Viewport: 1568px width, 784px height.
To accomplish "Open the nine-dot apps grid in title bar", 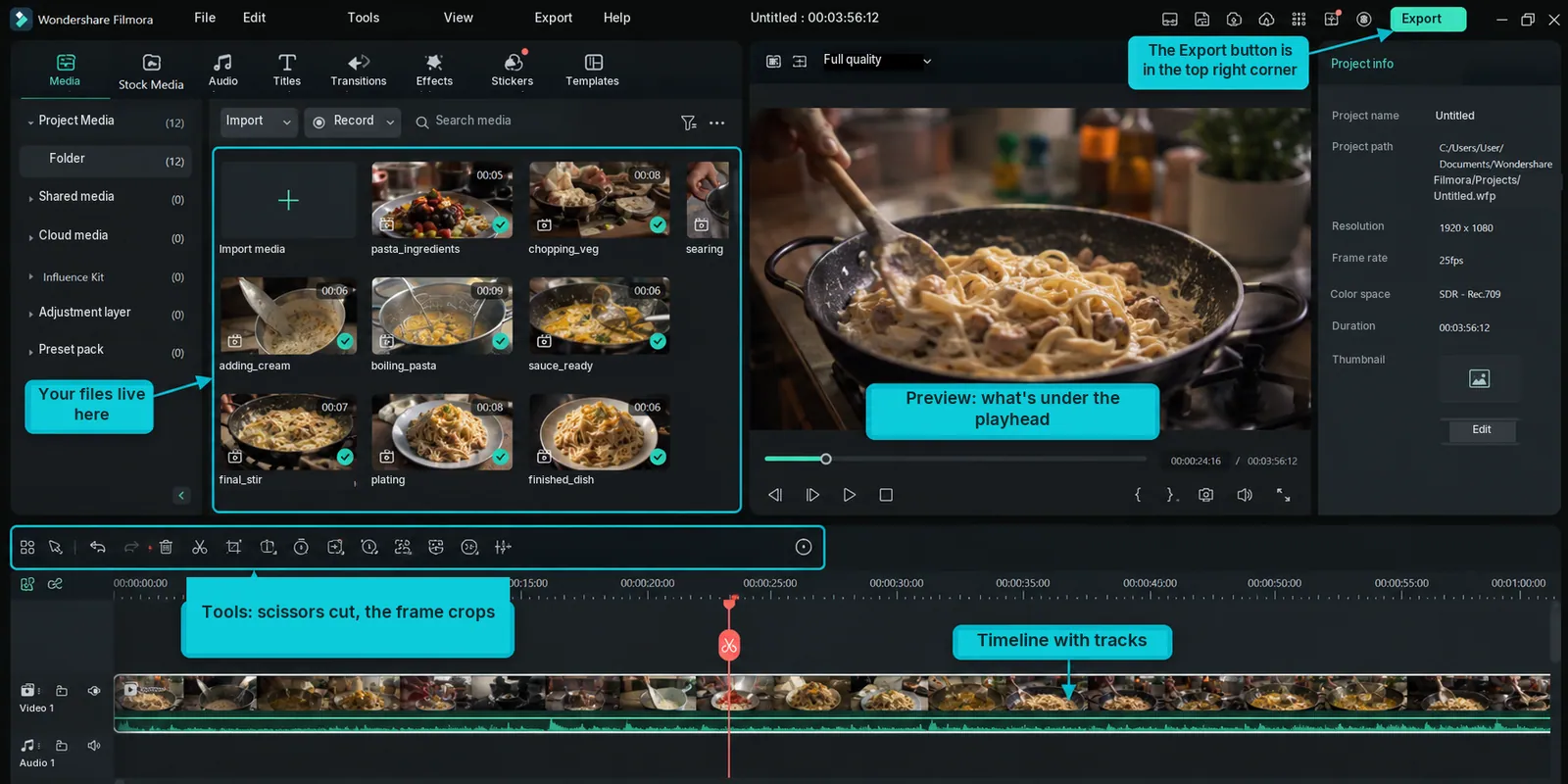I will click(1298, 19).
